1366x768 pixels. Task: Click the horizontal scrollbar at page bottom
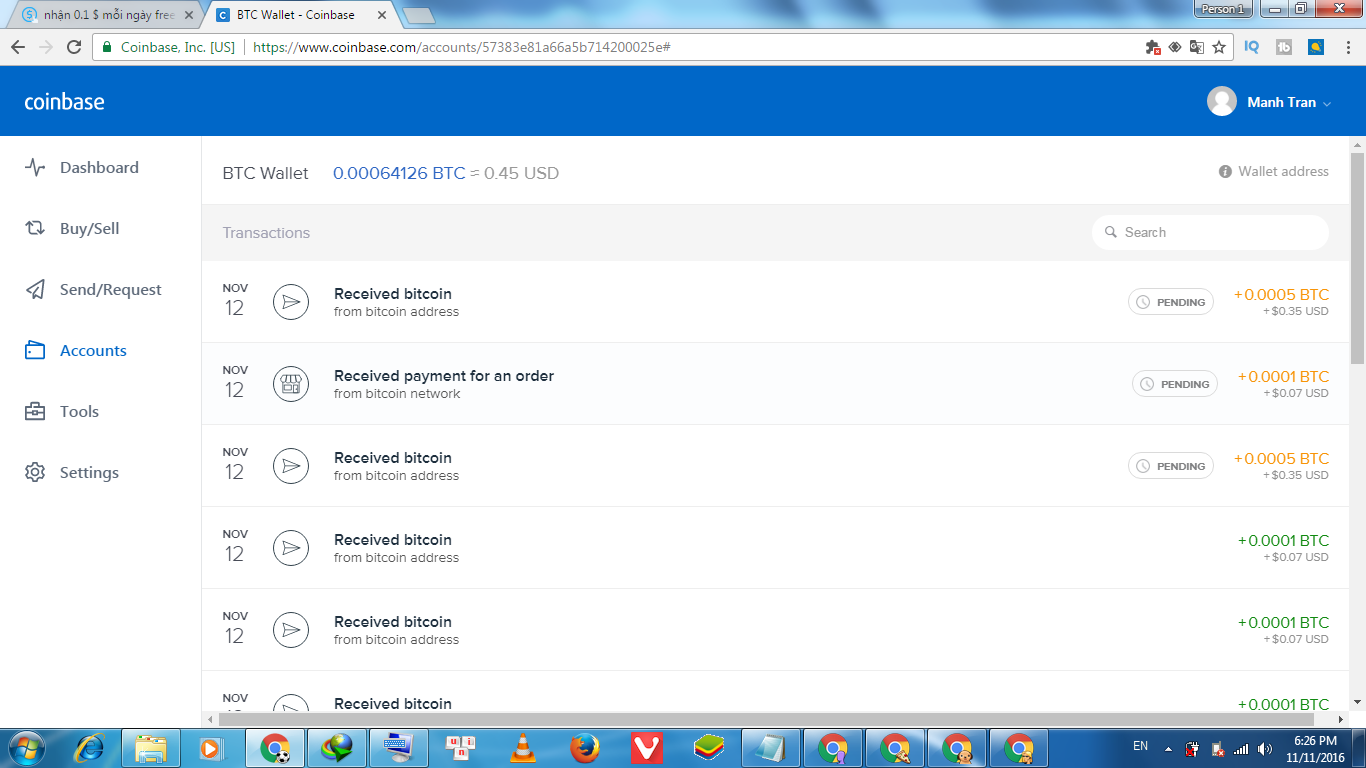[767, 719]
